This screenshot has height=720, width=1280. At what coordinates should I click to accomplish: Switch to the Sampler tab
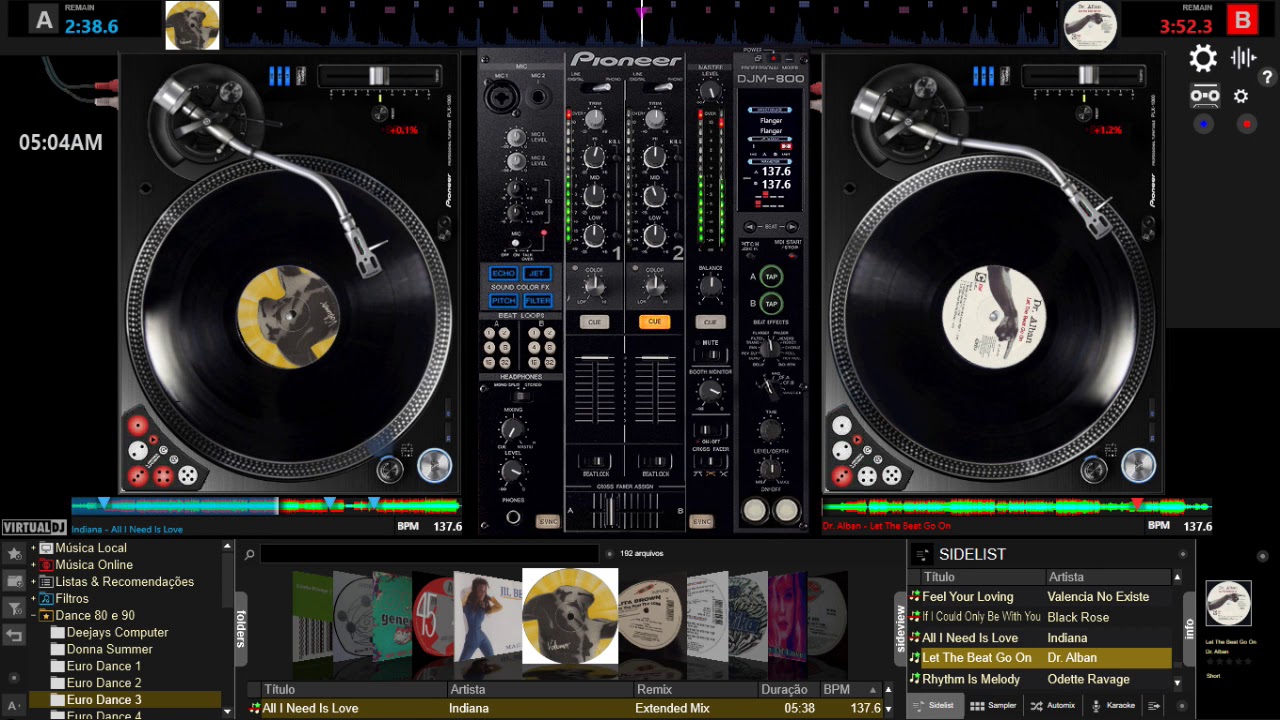pyautogui.click(x=993, y=705)
